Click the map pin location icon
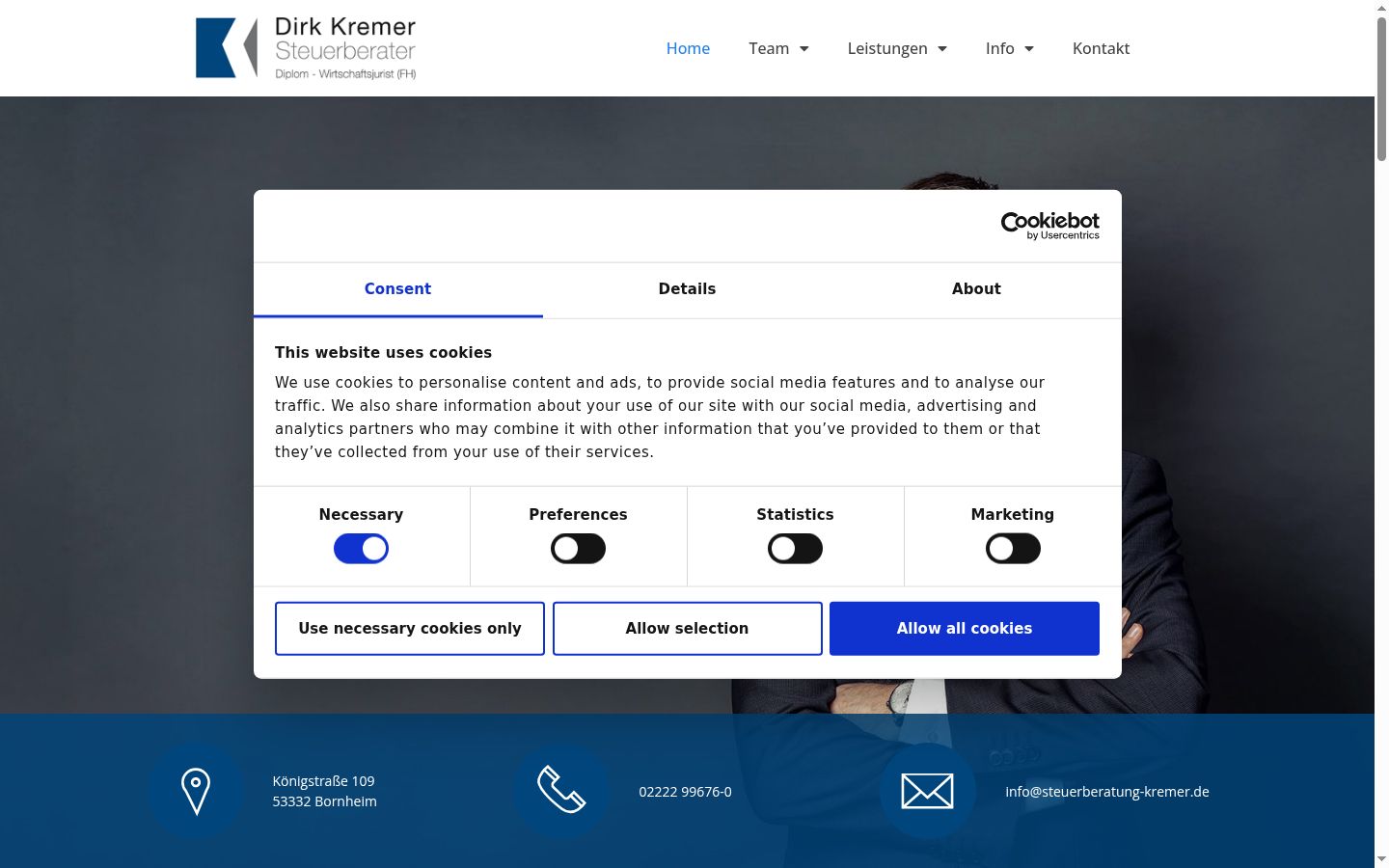Viewport: 1389px width, 868px height. click(x=196, y=791)
